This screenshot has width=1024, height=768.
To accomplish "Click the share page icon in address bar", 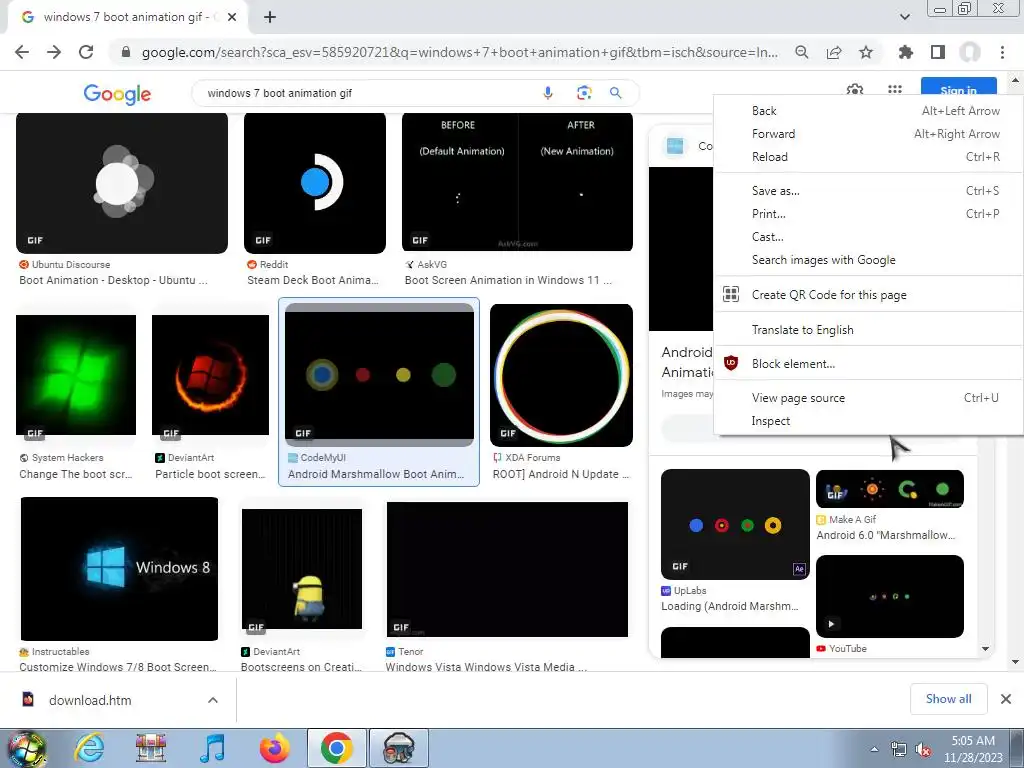I will point(834,52).
